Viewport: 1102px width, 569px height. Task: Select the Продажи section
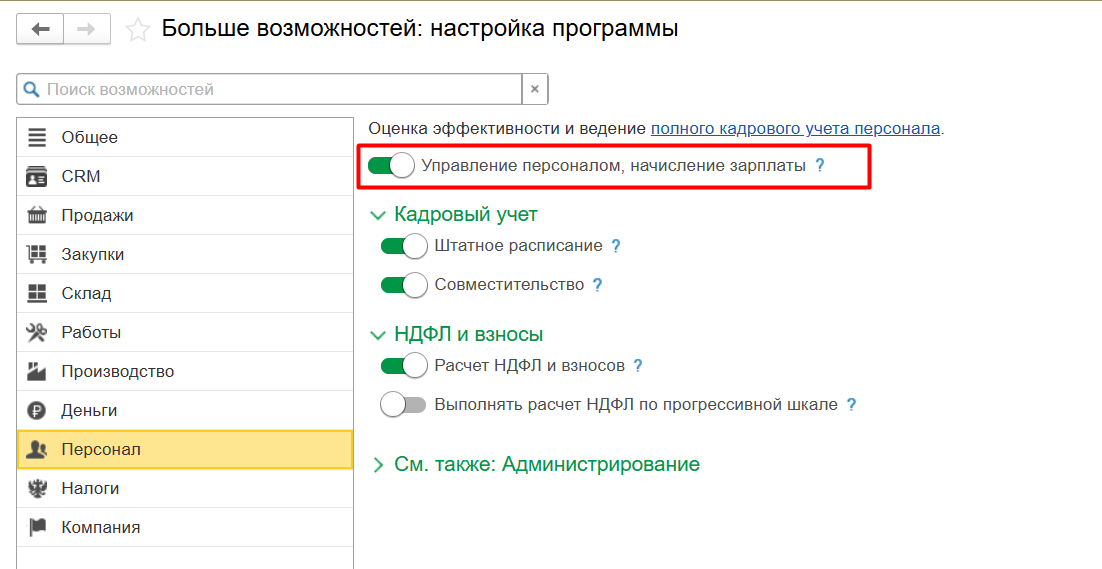[185, 216]
